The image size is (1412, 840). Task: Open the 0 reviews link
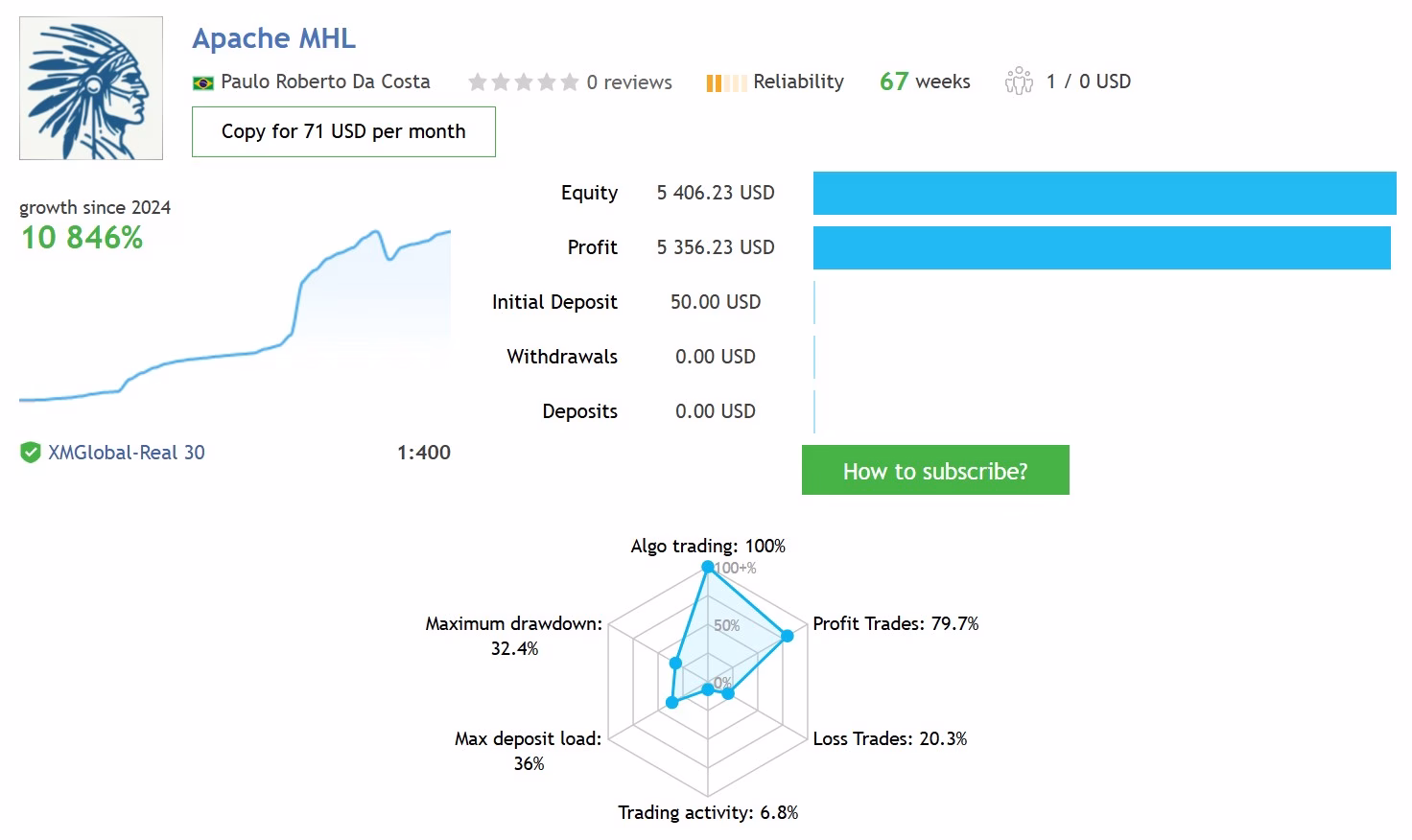coord(629,82)
